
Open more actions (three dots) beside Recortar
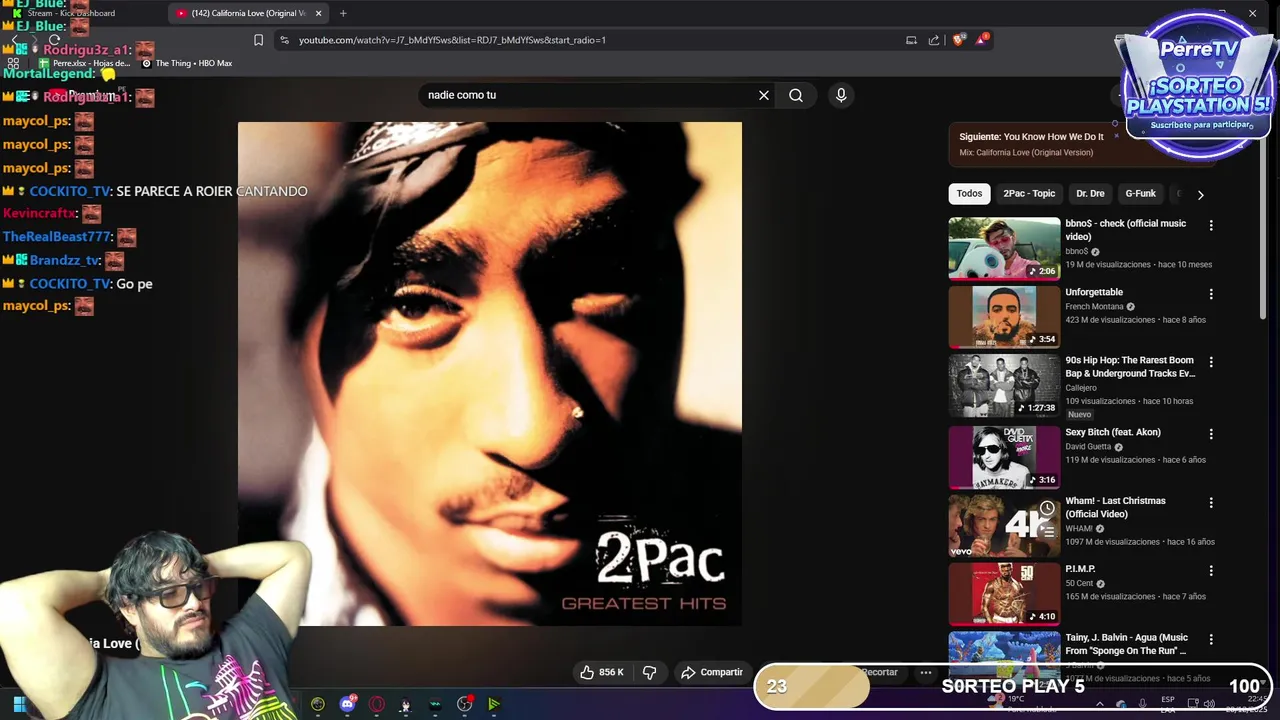tap(926, 672)
